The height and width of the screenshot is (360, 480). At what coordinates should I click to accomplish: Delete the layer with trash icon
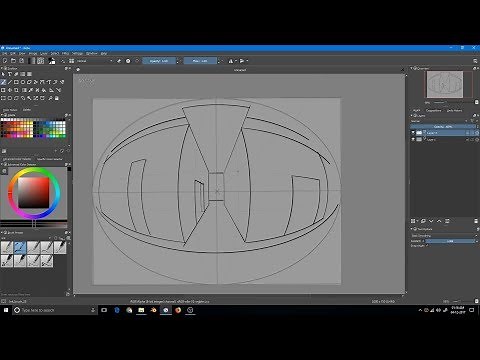(x=476, y=221)
